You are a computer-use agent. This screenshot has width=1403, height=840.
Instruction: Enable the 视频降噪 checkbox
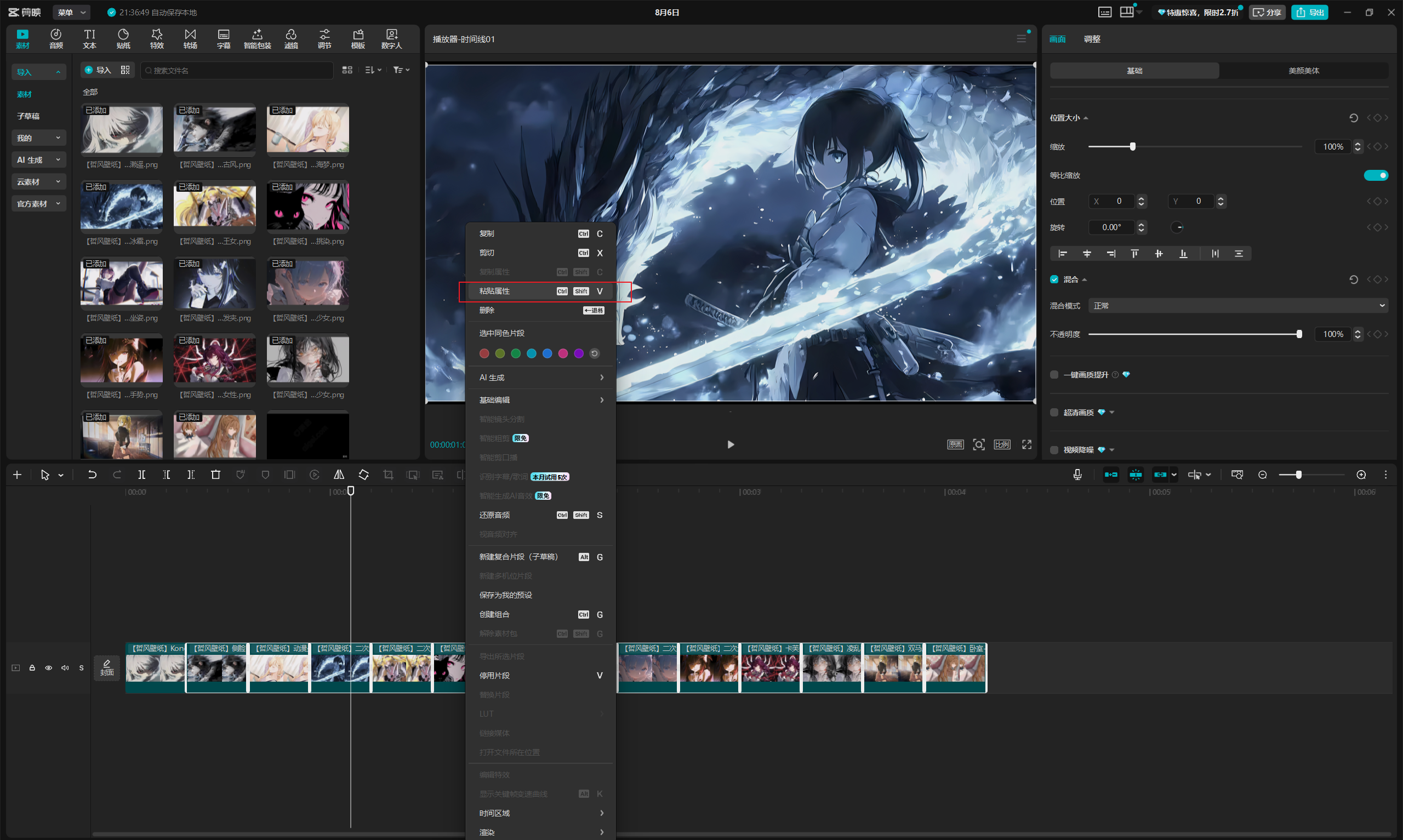pos(1054,450)
